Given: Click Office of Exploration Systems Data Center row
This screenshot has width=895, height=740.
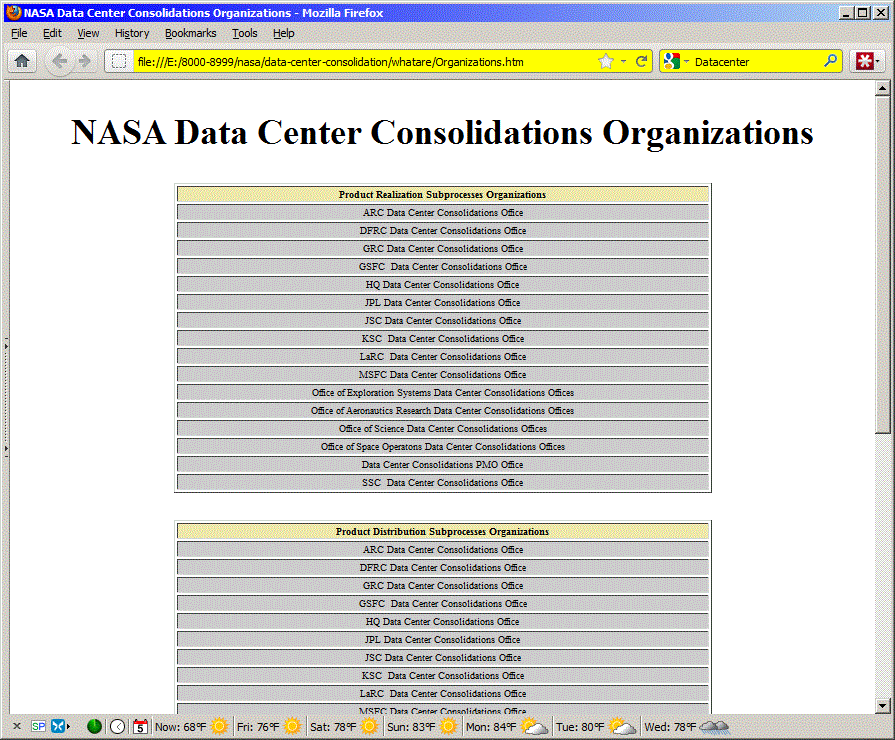Looking at the screenshot, I should point(442,392).
